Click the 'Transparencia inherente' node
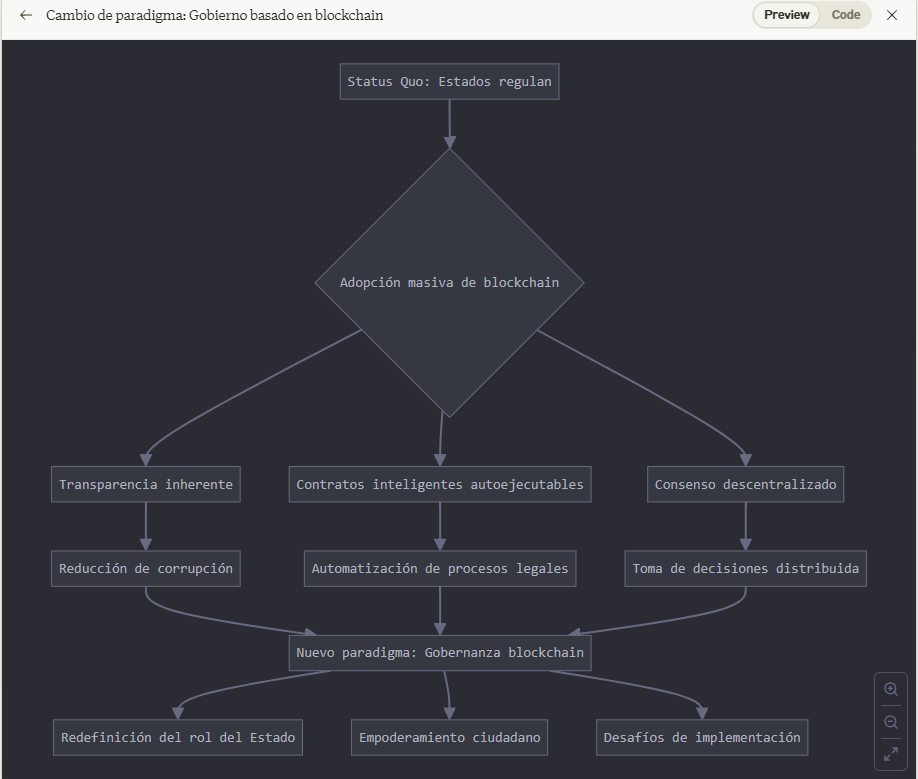918x779 pixels. click(146, 484)
